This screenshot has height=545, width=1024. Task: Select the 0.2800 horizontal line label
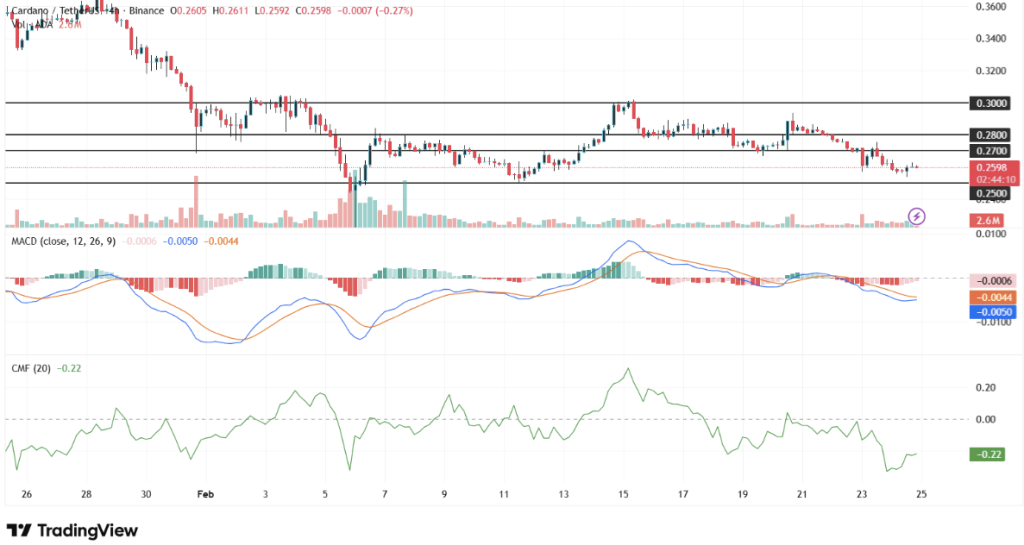point(990,134)
